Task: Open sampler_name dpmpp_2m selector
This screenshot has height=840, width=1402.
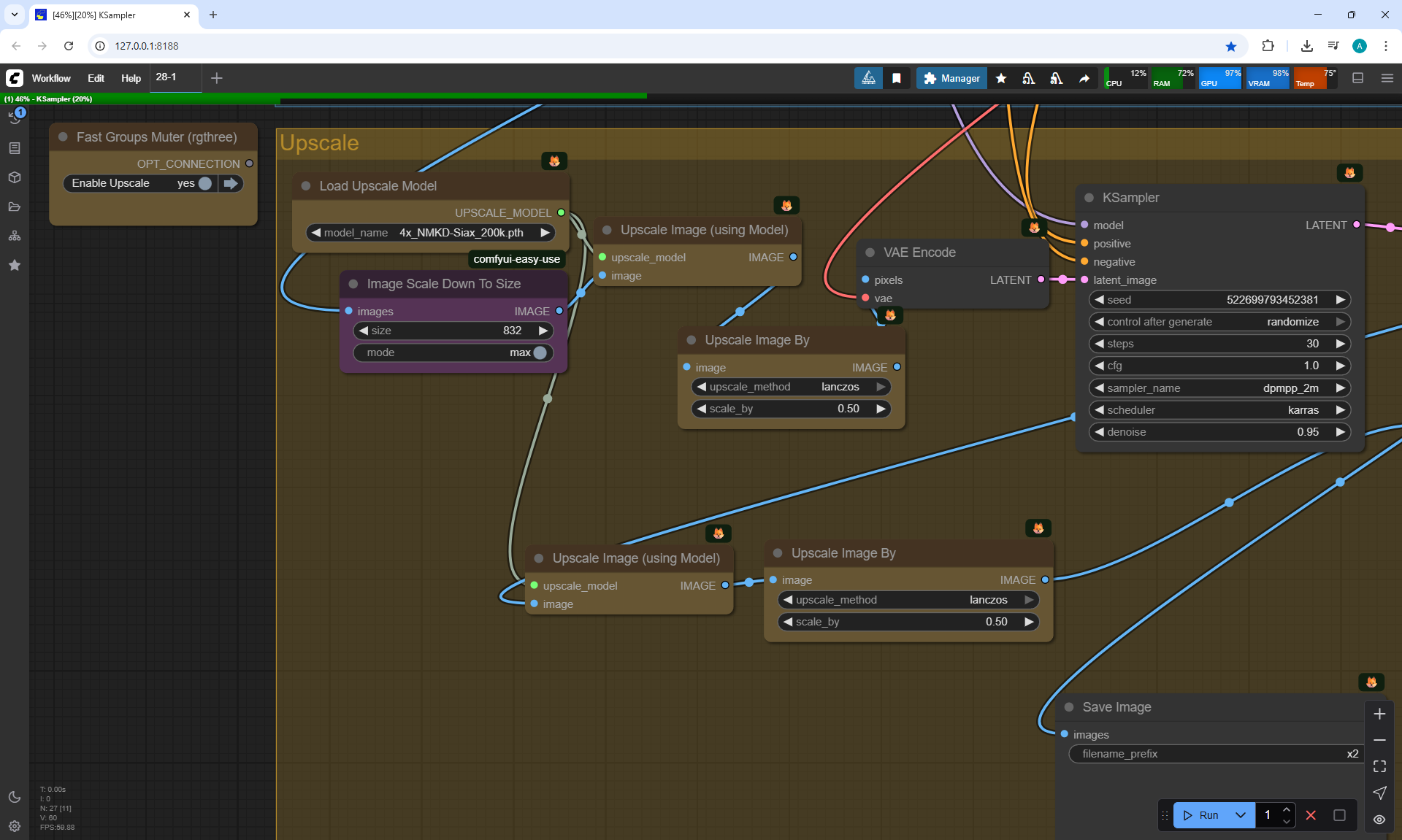Action: coord(1219,388)
